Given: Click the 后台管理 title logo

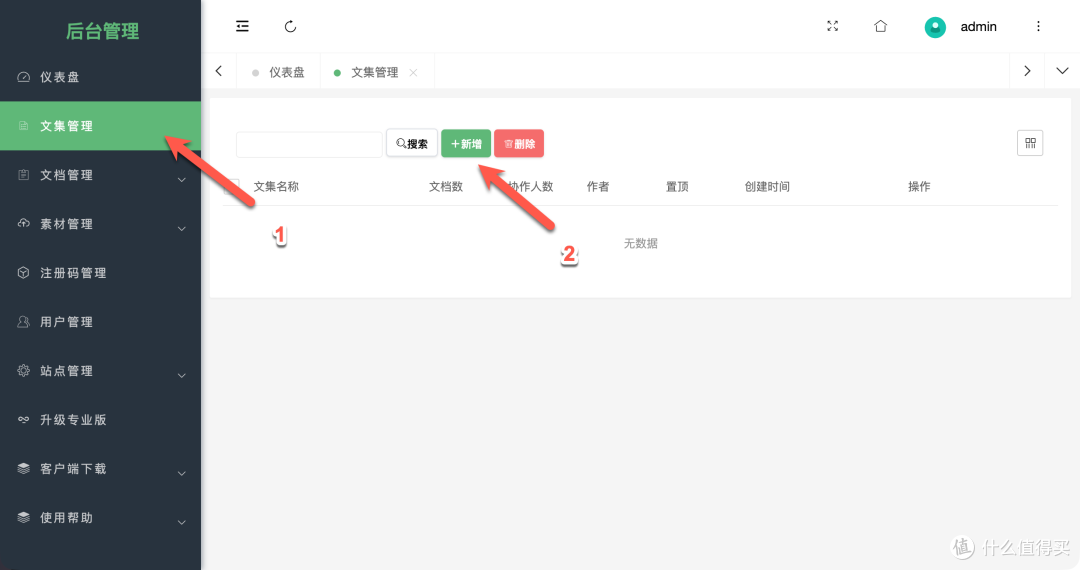Looking at the screenshot, I should click(103, 31).
